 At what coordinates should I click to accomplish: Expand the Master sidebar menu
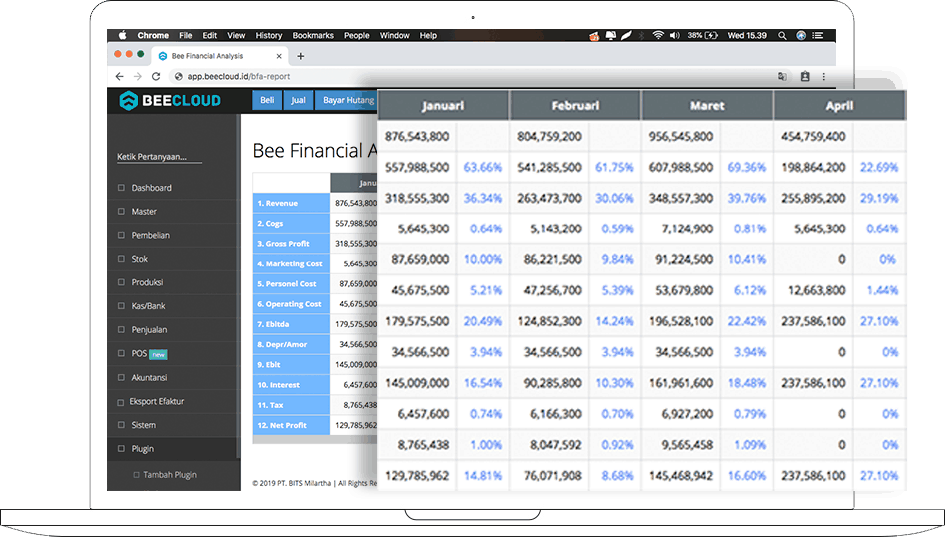click(144, 212)
